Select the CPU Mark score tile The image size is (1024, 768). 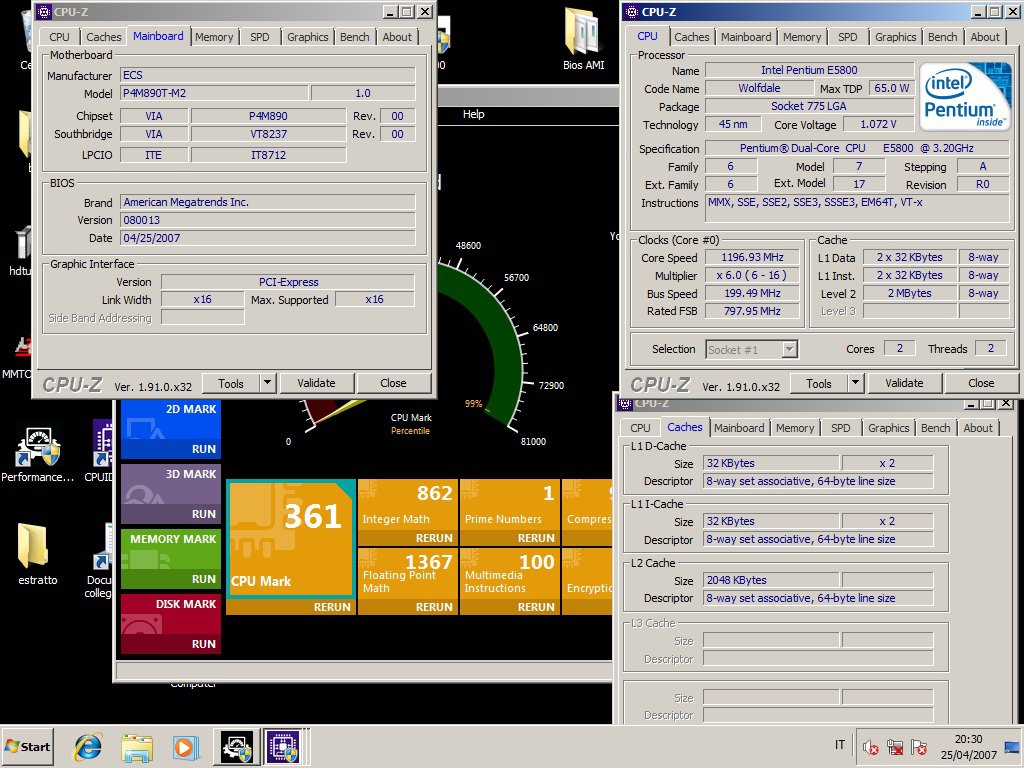click(x=290, y=537)
